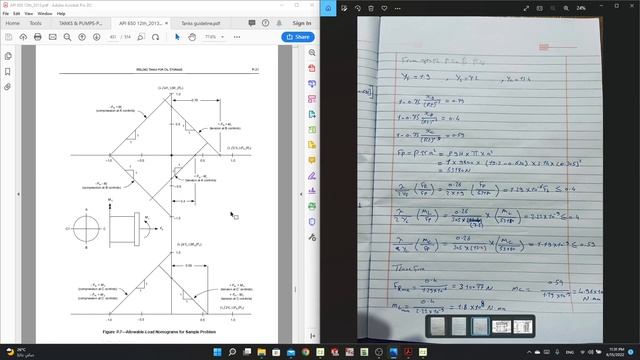This screenshot has width=640, height=360.
Task: Open Find text magnifier in Acrobat toolbar
Action: pos(67,37)
